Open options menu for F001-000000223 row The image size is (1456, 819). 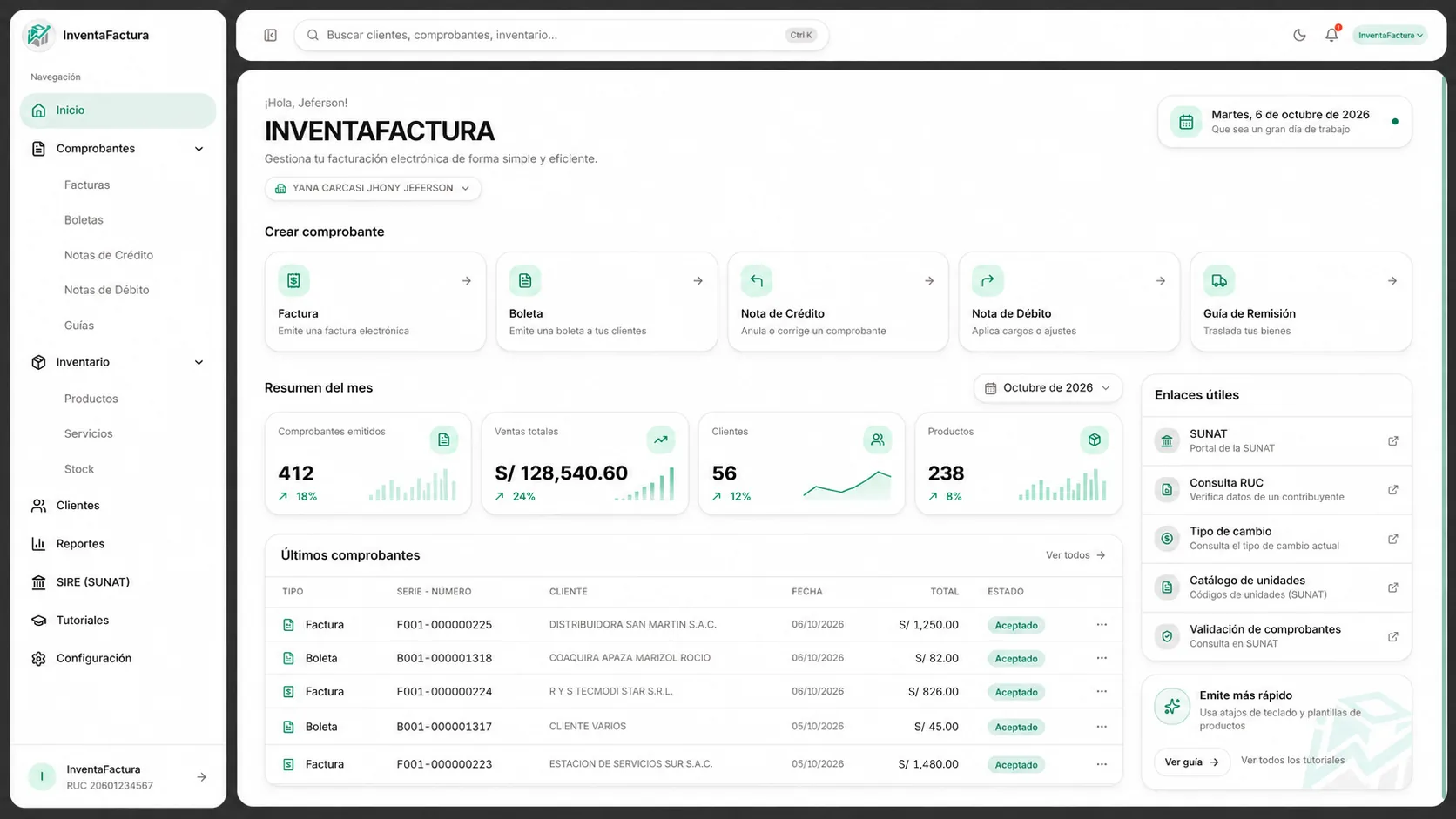pyautogui.click(x=1102, y=764)
